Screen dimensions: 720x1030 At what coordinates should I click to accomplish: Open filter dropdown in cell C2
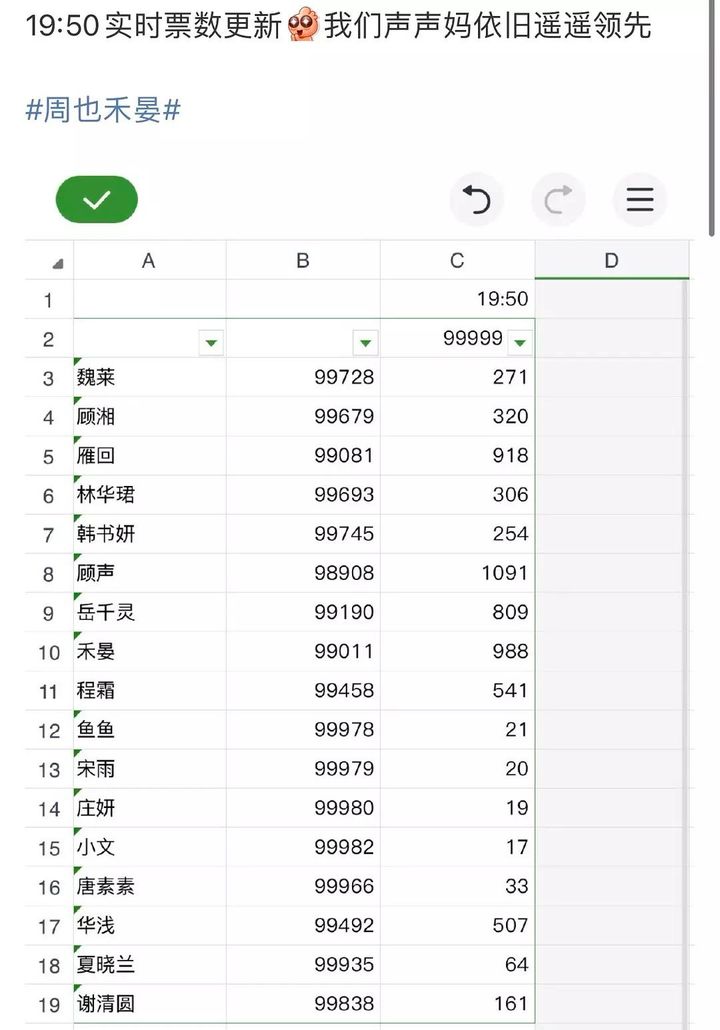(520, 342)
